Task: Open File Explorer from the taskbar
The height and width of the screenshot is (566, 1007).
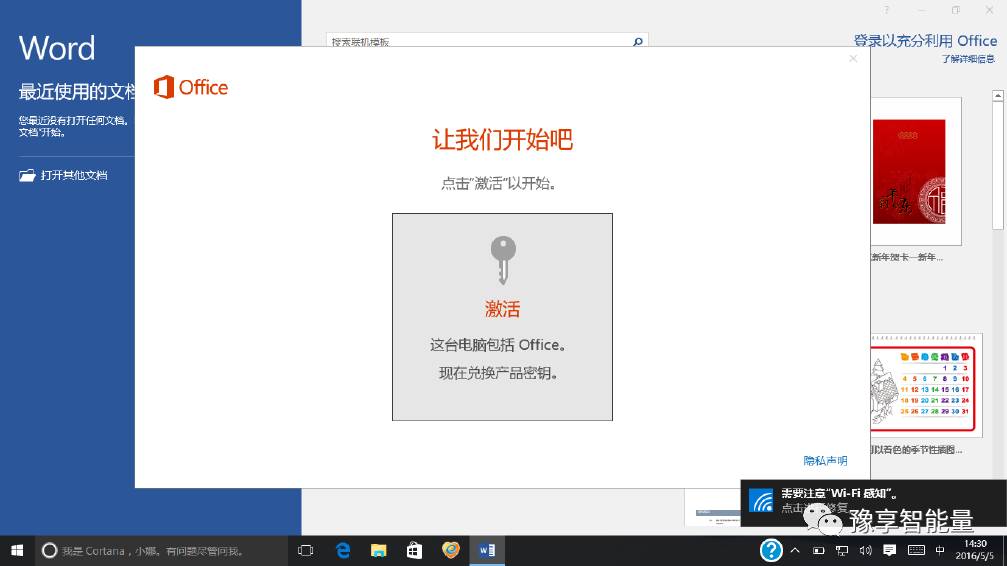Action: pos(378,551)
